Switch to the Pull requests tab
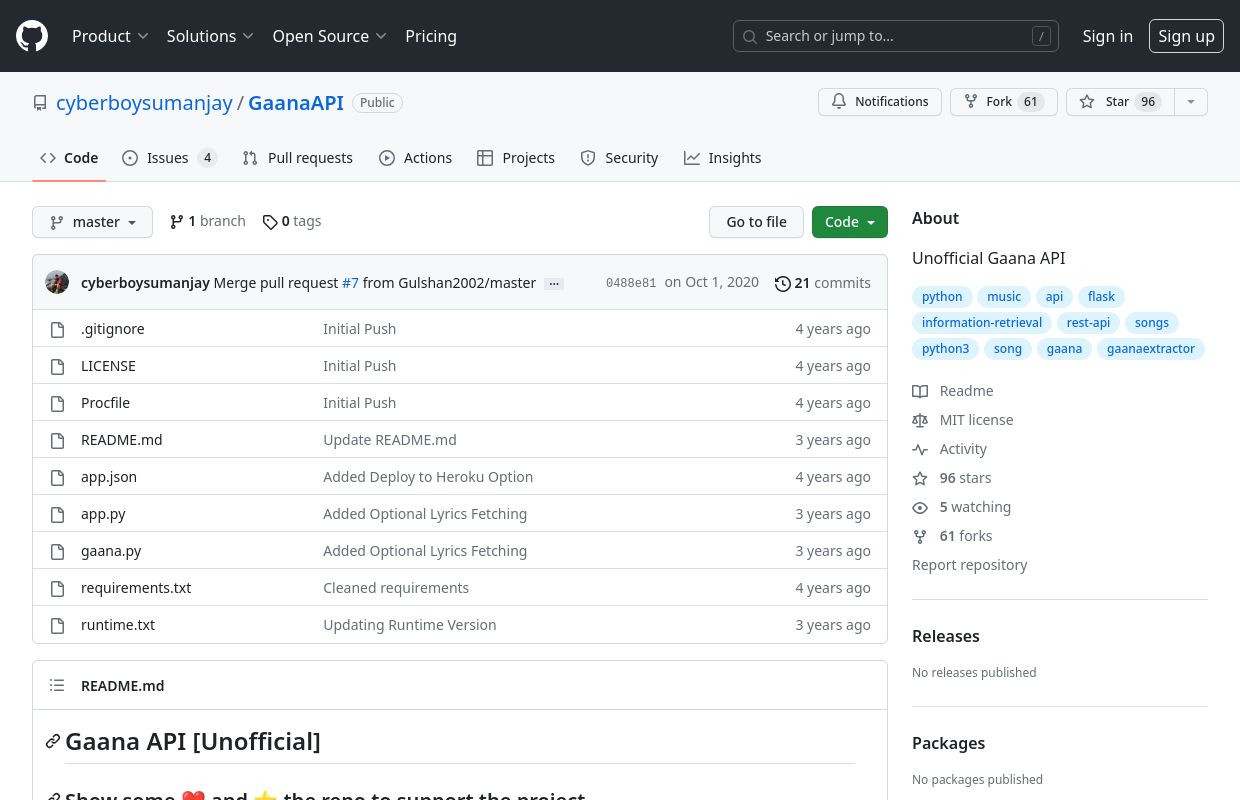1240x800 pixels. [298, 158]
